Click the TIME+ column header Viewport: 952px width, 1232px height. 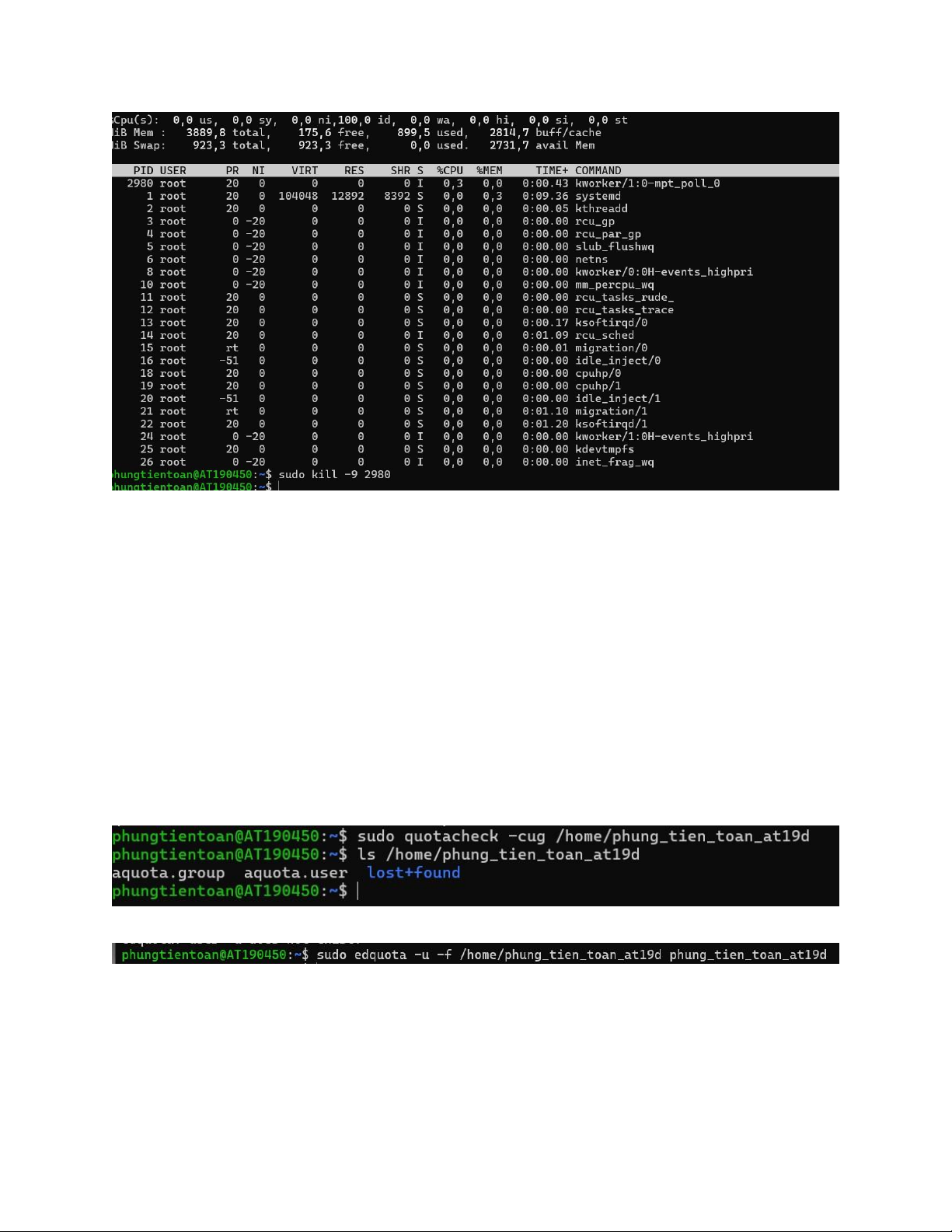pyautogui.click(x=551, y=170)
